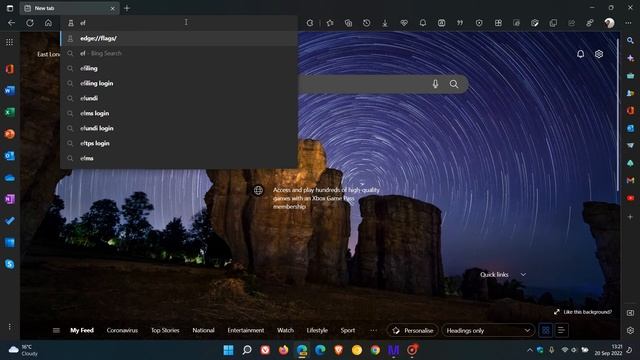Launch Excel from the left sidebar
The height and width of the screenshot is (360, 640).
(10, 112)
